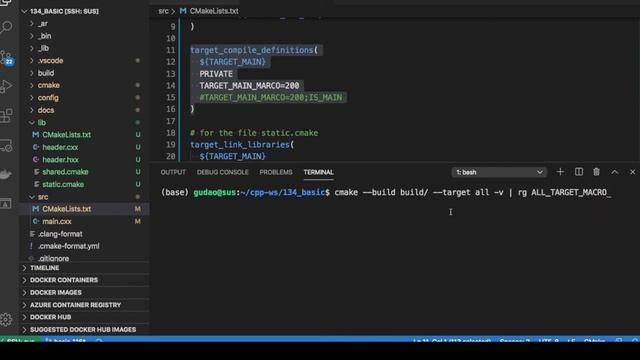Viewport: 640px width, 360px height.
Task: Switch to the PROBLEMS tab
Action: 276,172
